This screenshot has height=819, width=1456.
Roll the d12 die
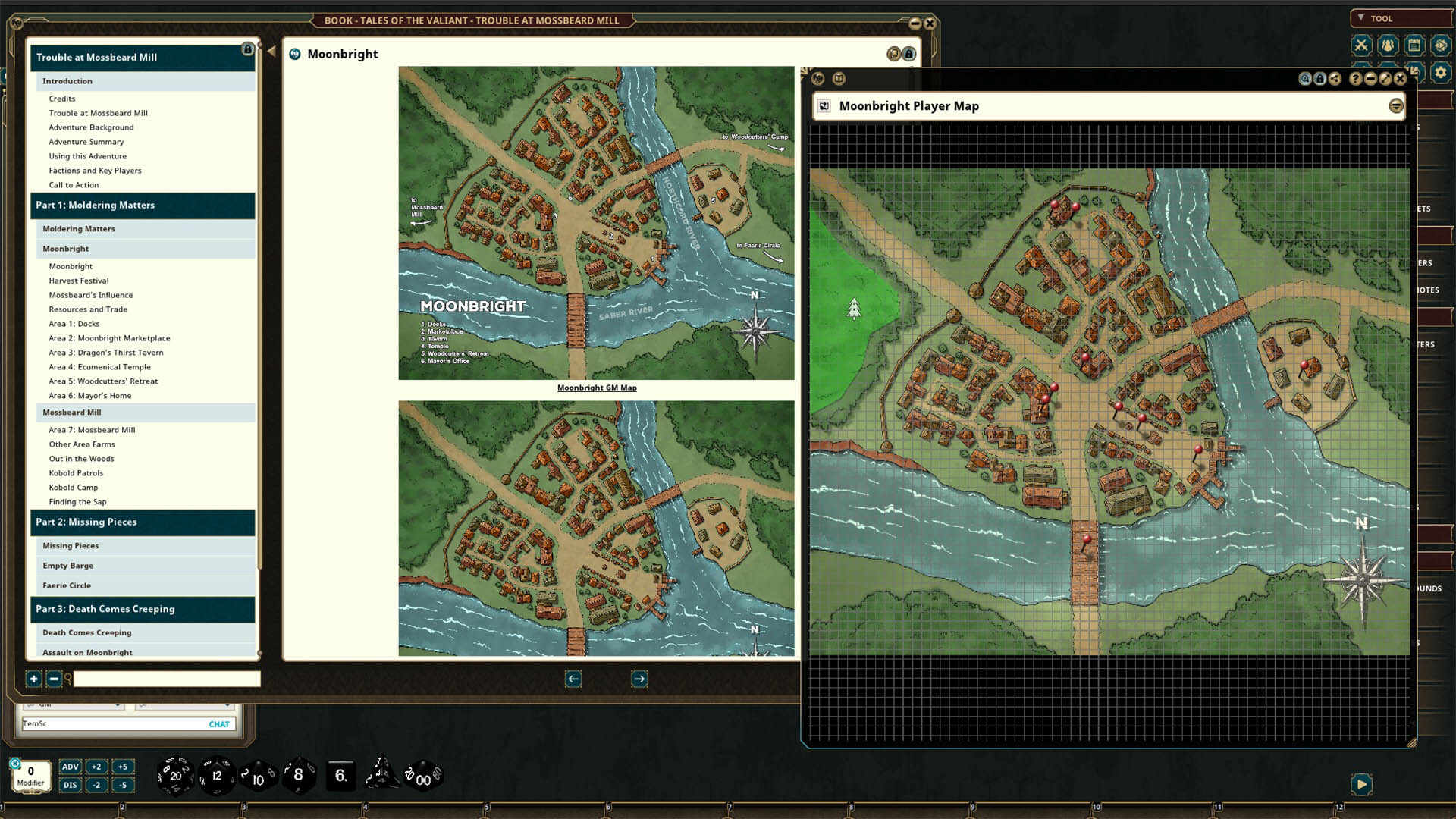(217, 775)
